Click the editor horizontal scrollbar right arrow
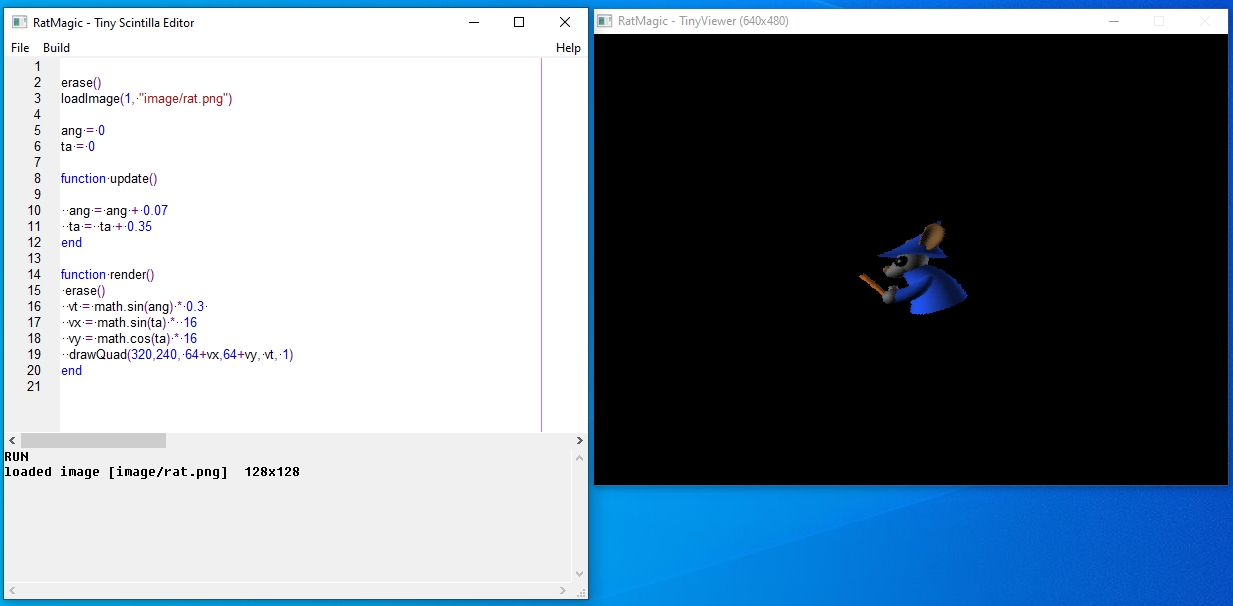This screenshot has width=1233, height=606. pos(580,440)
